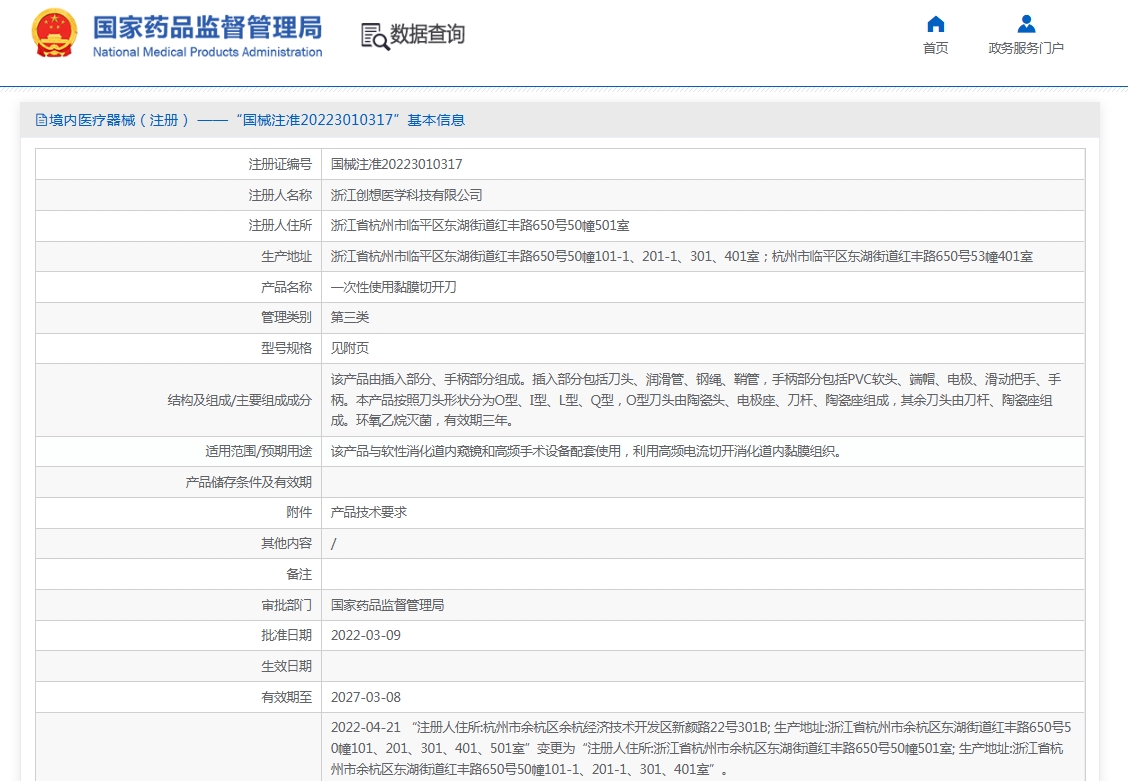The image size is (1128, 781).
Task: Select approval department value 国家药品监督管理局
Action: 387,605
